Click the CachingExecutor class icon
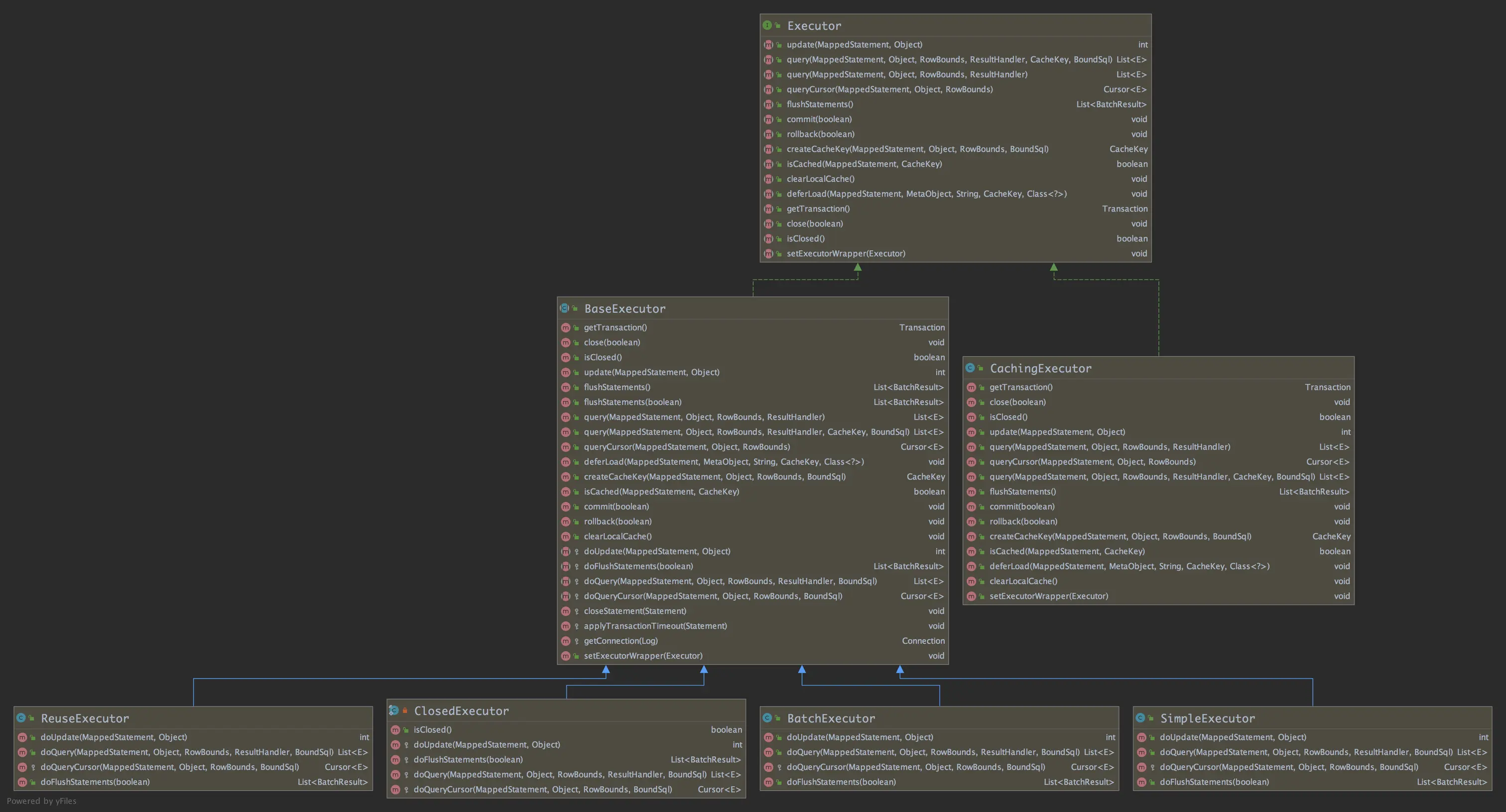Image resolution: width=1506 pixels, height=812 pixels. (970, 368)
